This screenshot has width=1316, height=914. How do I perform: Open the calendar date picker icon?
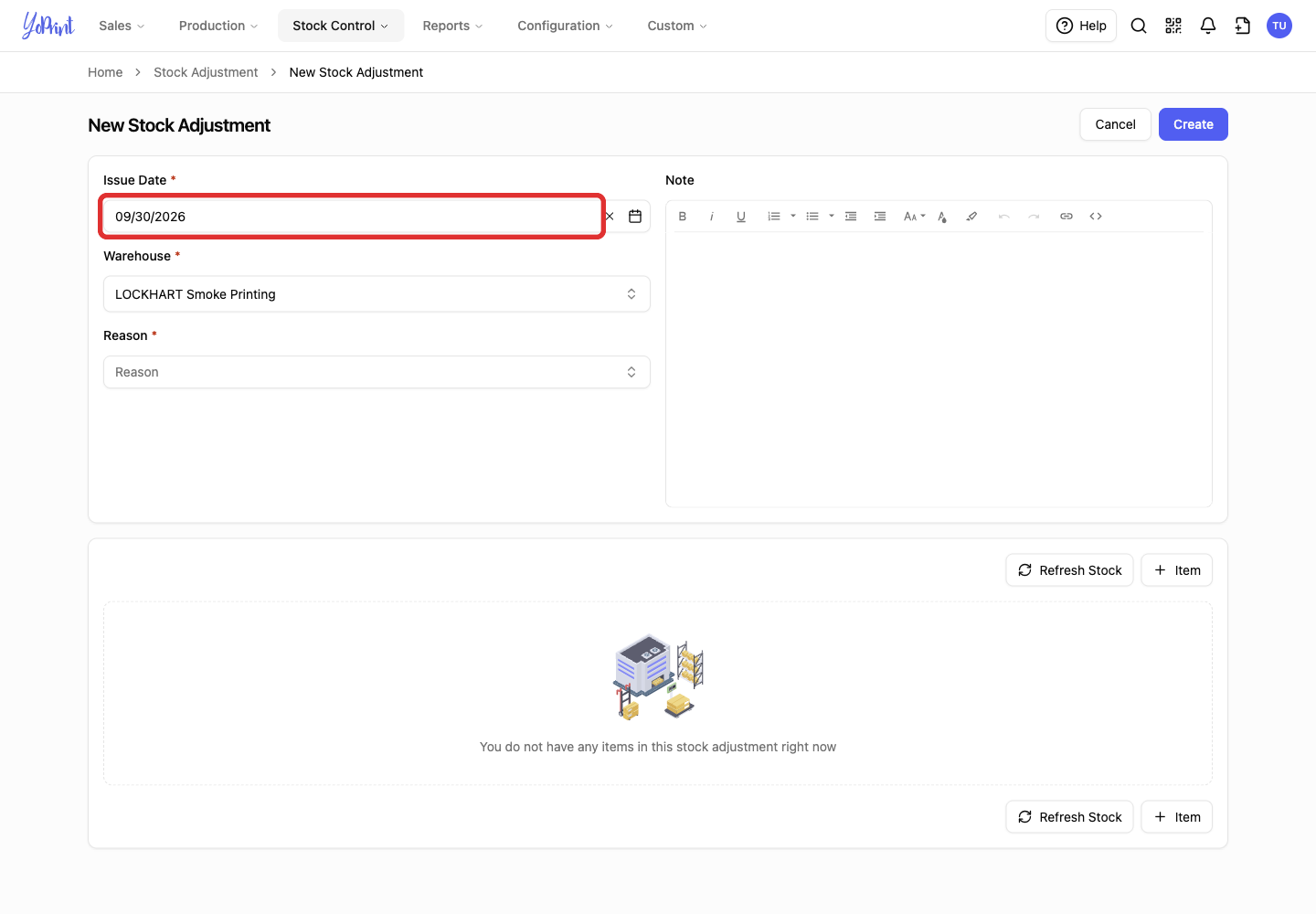point(635,217)
